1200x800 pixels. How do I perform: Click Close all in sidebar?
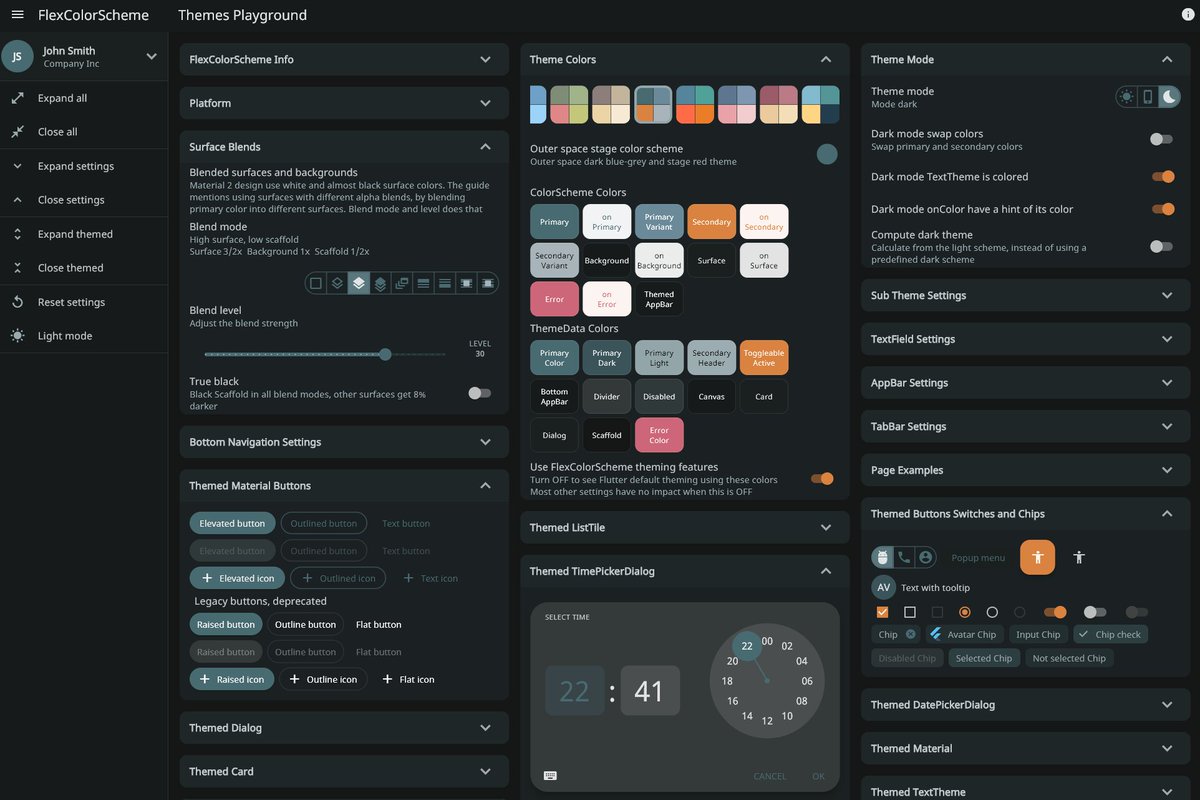[x=84, y=132]
